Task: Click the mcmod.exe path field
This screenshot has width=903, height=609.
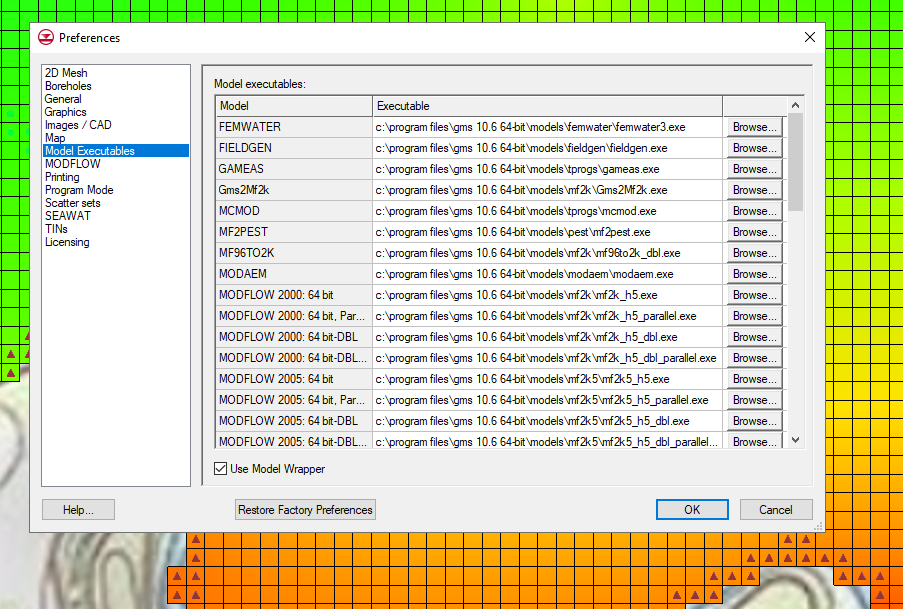Action: click(x=548, y=211)
